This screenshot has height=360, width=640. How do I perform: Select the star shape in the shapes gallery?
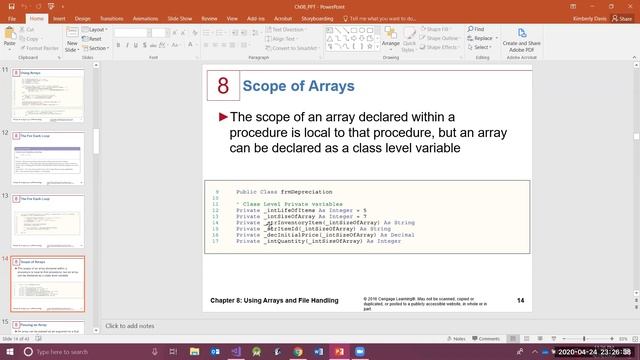point(370,47)
